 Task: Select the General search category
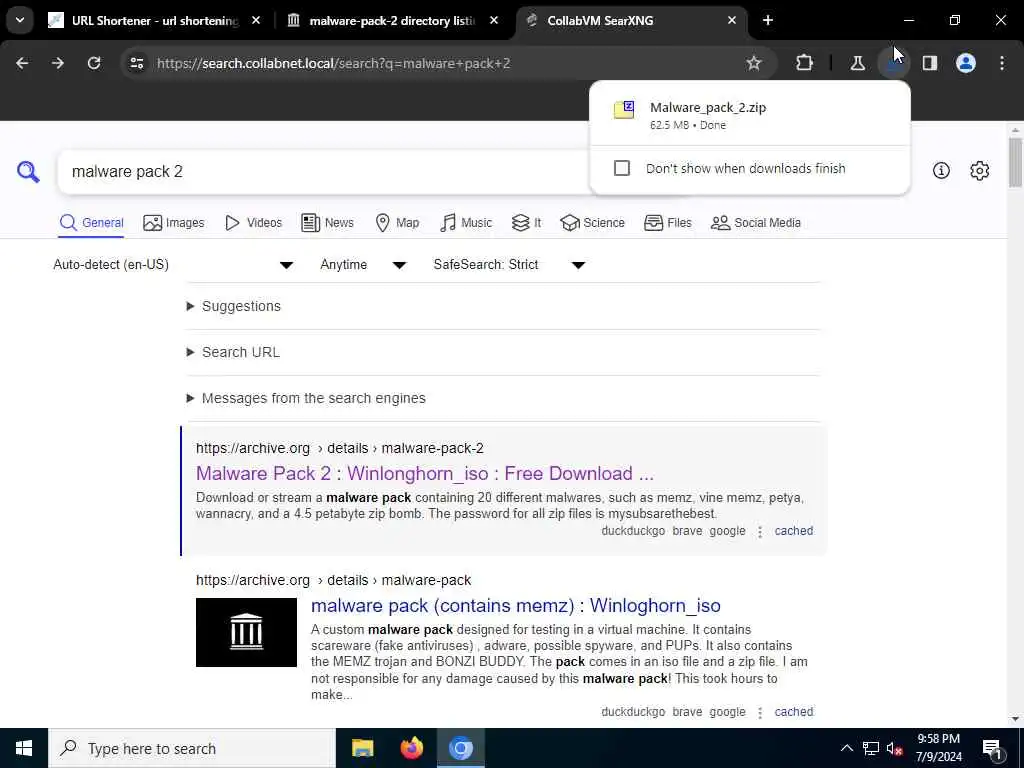[91, 223]
